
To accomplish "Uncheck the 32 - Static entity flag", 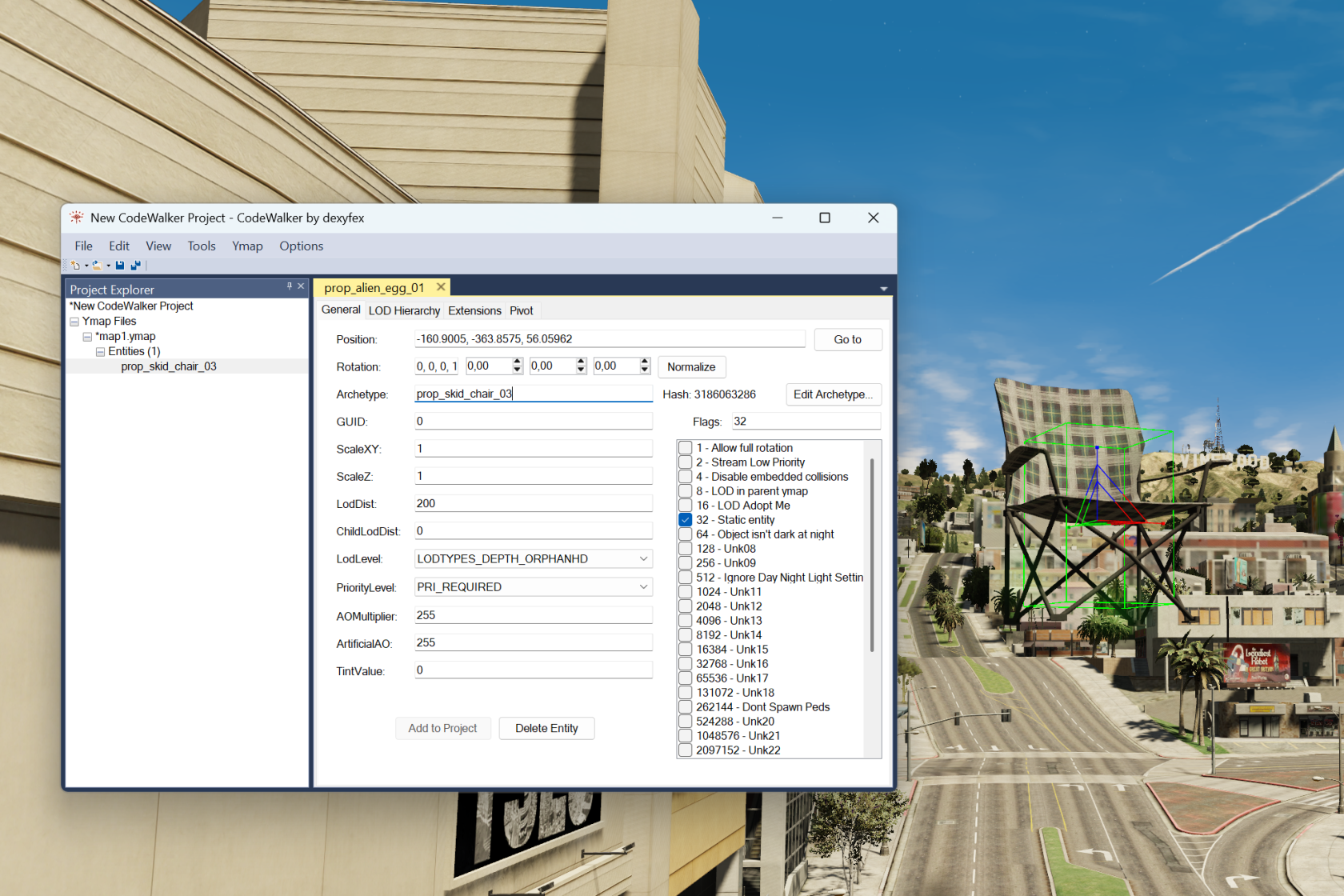I will 686,520.
